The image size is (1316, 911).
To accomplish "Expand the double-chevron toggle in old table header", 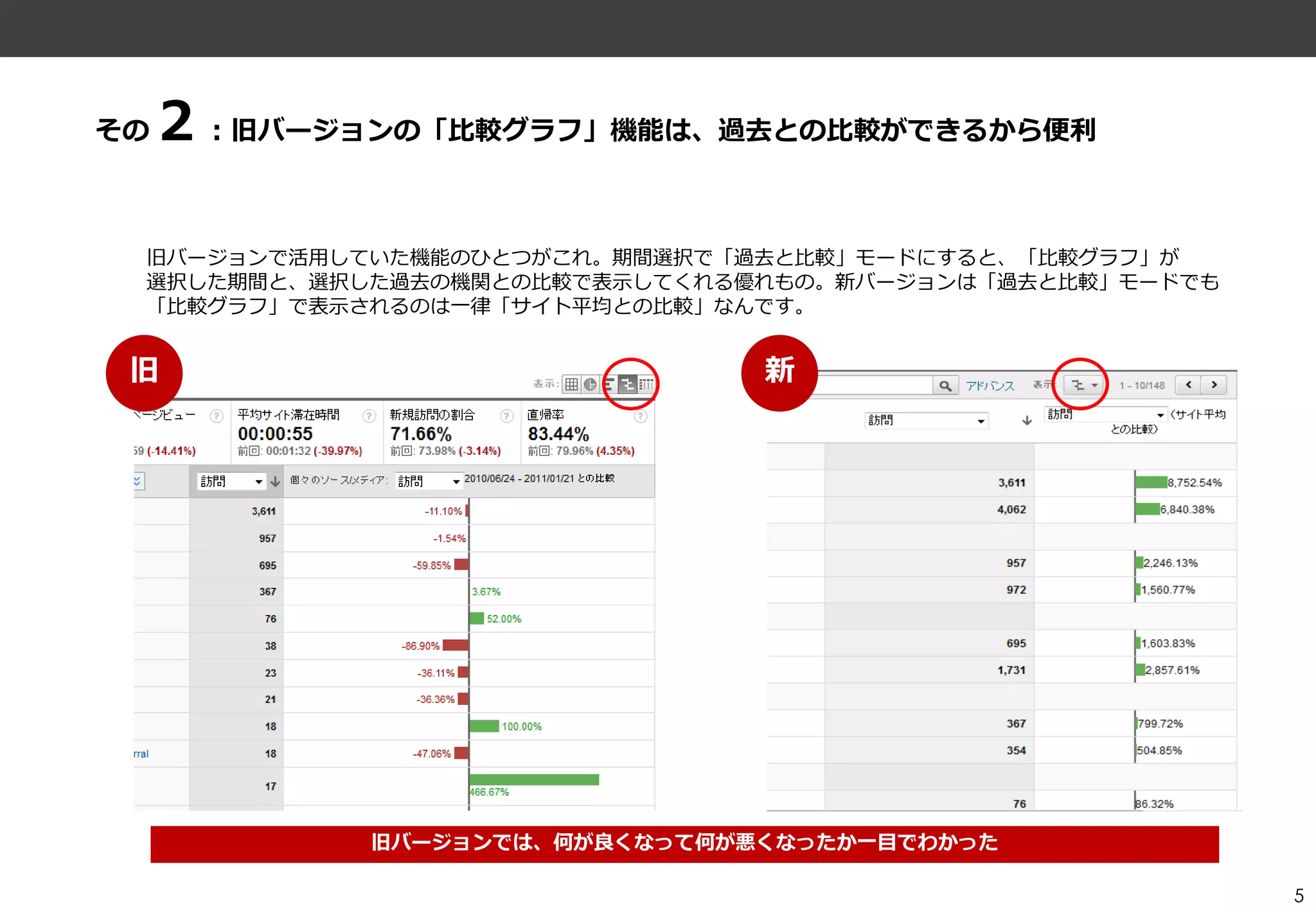I will click(138, 481).
